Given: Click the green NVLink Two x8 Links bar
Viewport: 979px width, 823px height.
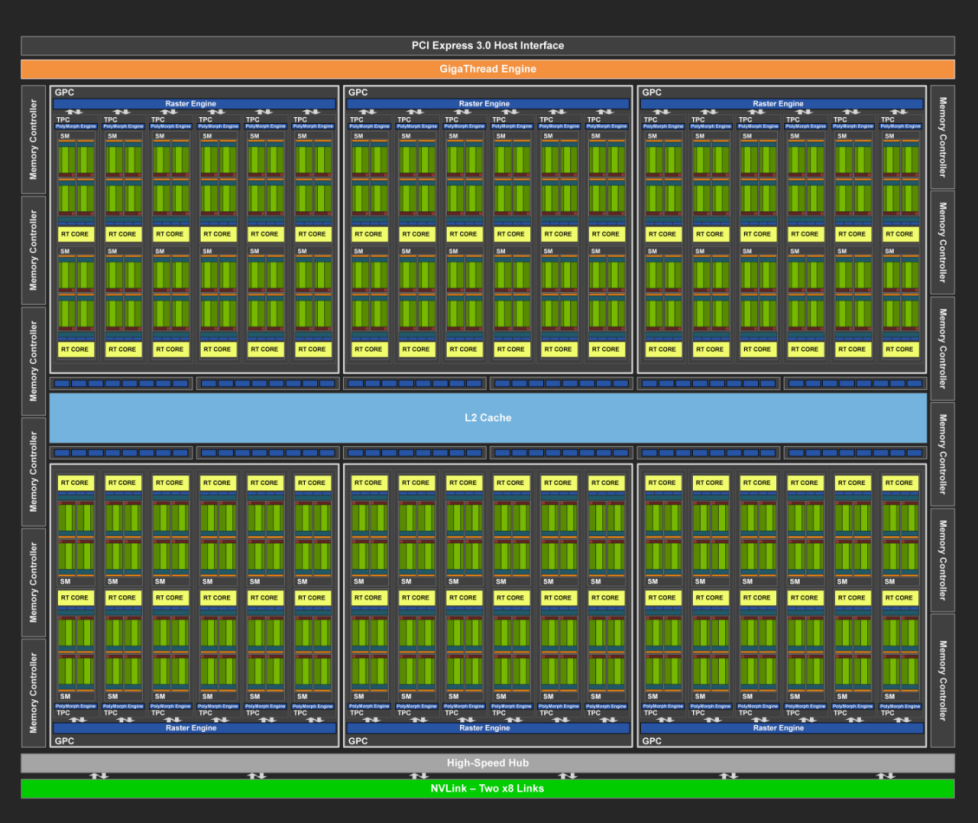Looking at the screenshot, I should [488, 789].
